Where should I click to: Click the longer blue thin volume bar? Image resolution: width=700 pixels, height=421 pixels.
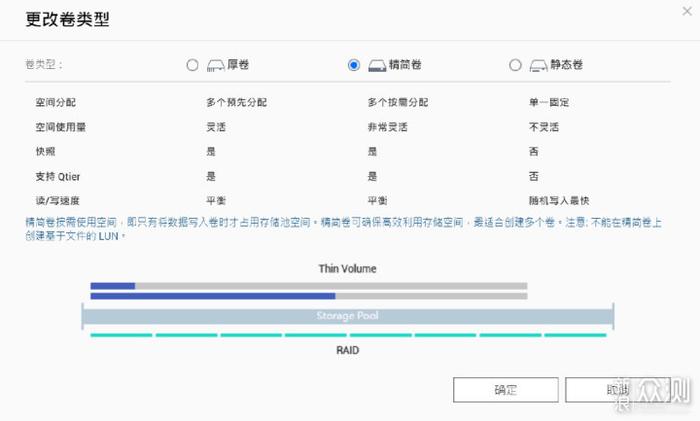(212, 296)
